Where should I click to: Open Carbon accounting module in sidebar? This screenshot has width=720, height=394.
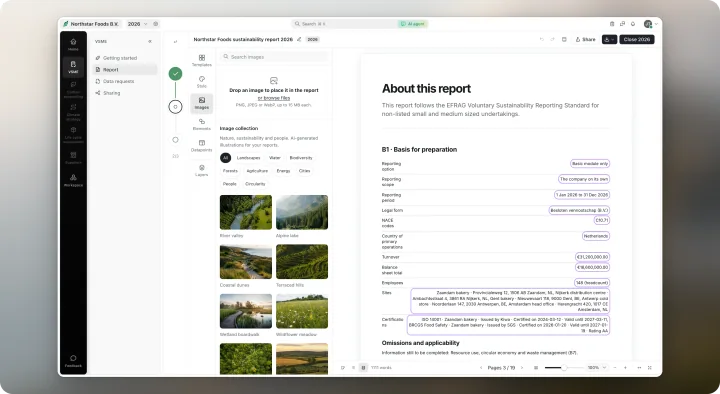[73, 90]
